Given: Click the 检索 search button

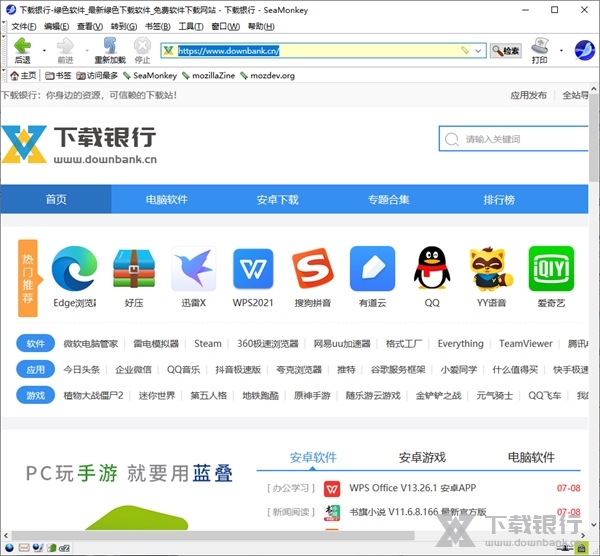Looking at the screenshot, I should (506, 51).
